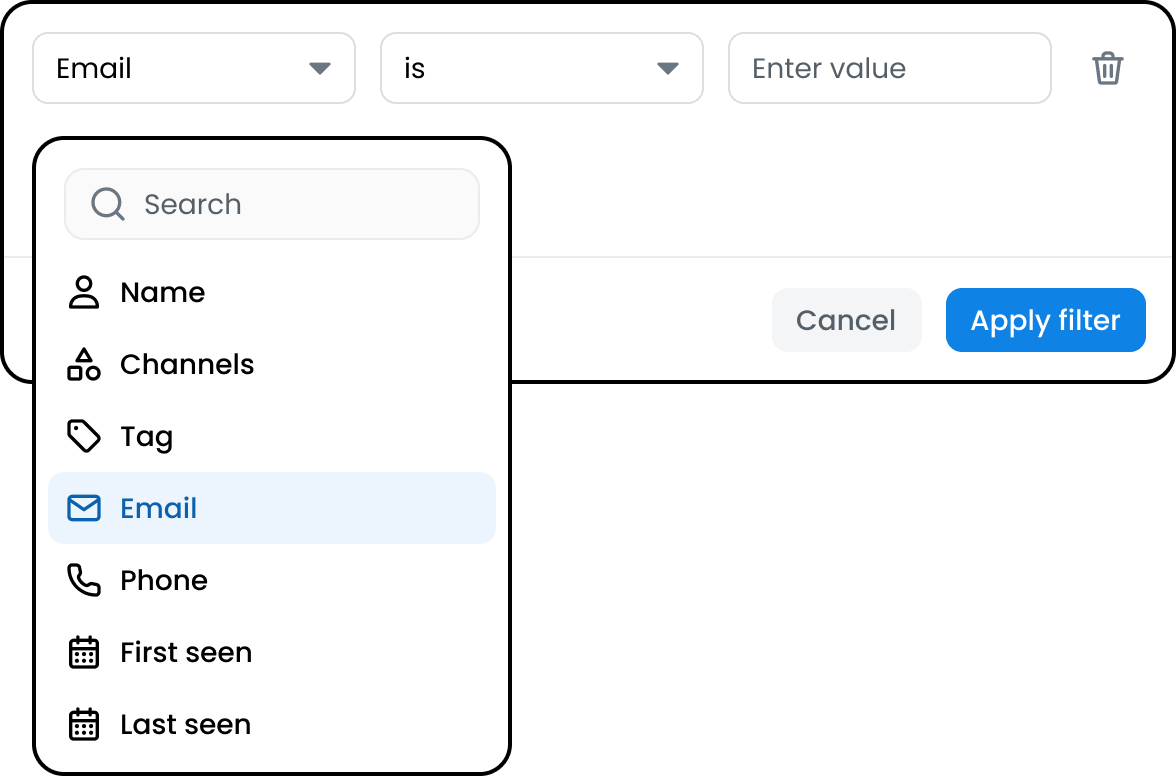The image size is (1176, 776).
Task: Expand operator dropdown via its arrow
Action: coord(668,69)
